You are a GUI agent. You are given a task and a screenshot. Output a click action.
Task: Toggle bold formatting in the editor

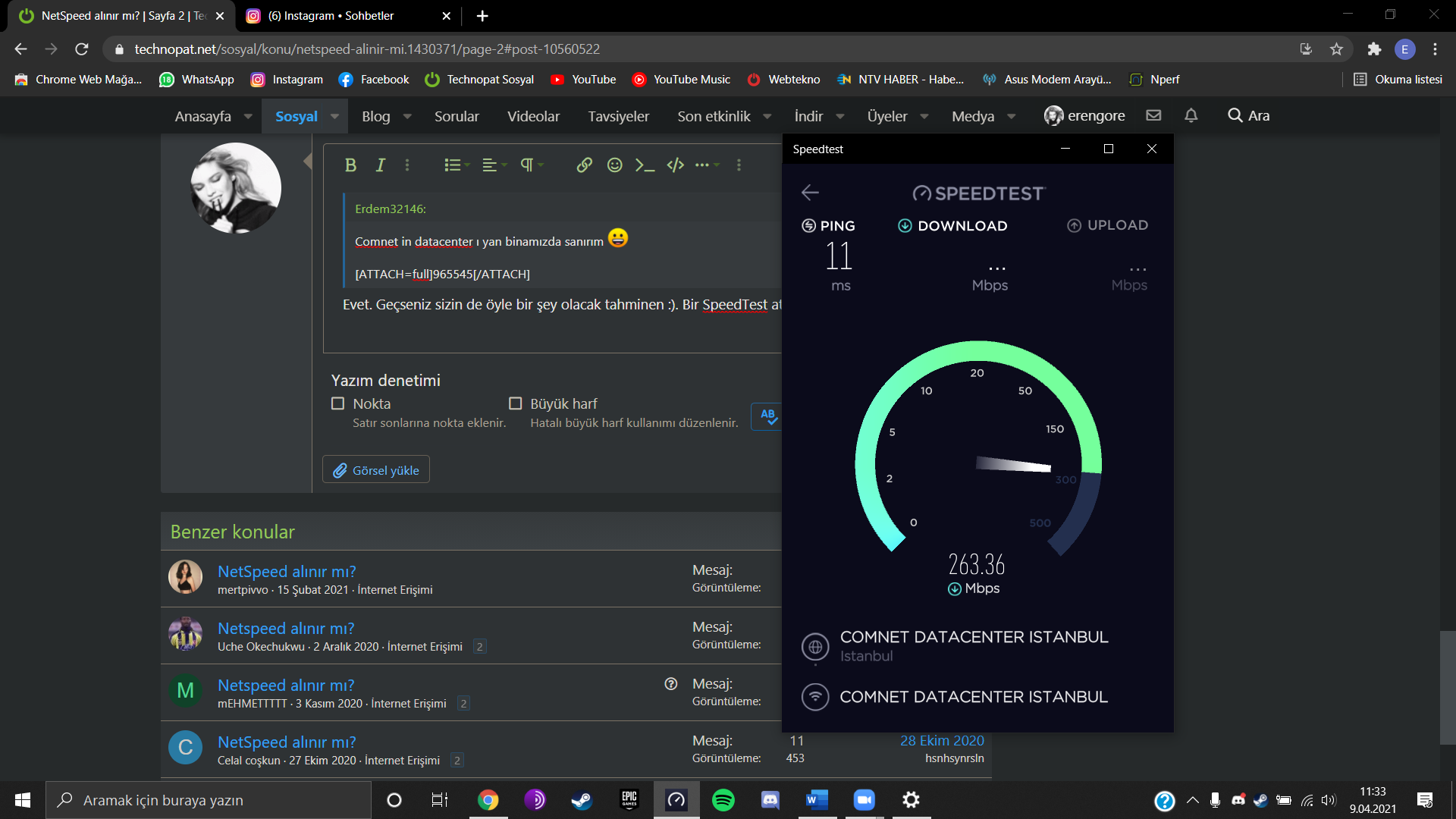point(350,165)
